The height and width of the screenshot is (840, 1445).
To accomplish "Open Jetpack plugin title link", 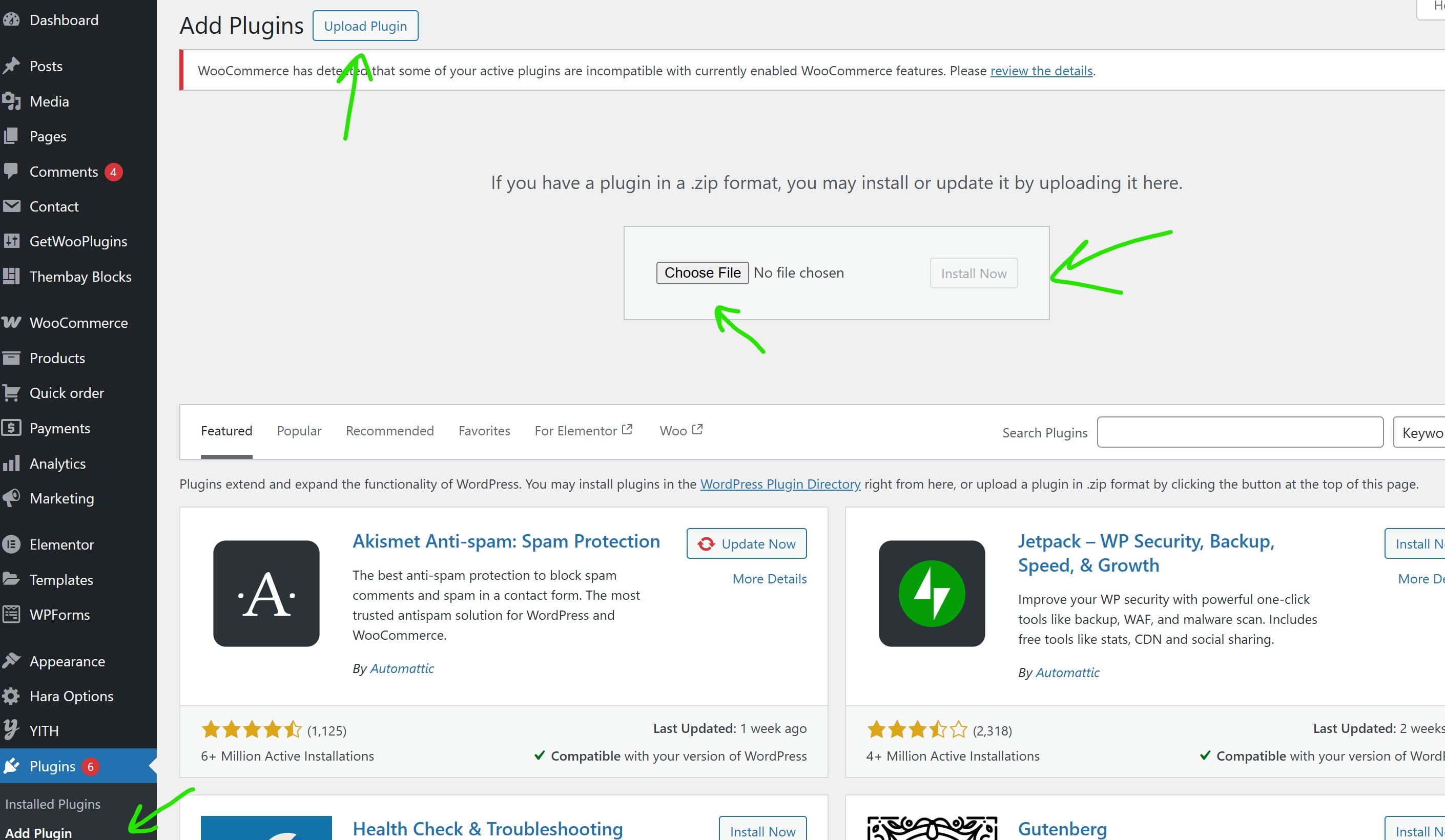I will [x=1146, y=553].
